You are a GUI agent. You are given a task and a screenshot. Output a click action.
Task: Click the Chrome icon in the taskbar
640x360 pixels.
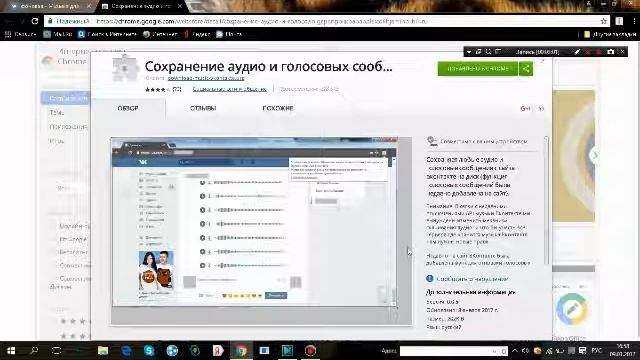[241, 351]
